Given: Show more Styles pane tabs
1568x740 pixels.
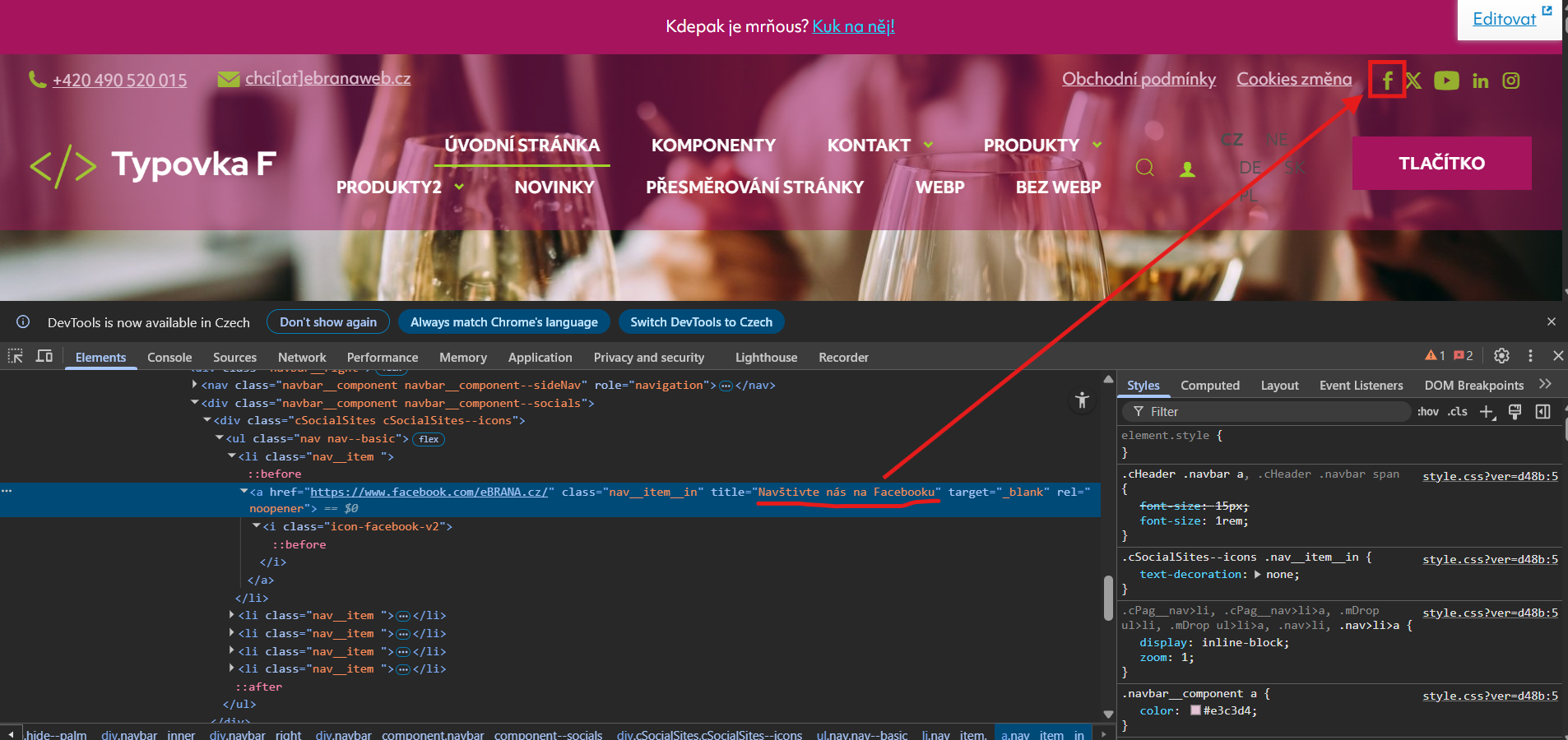Looking at the screenshot, I should (1545, 384).
